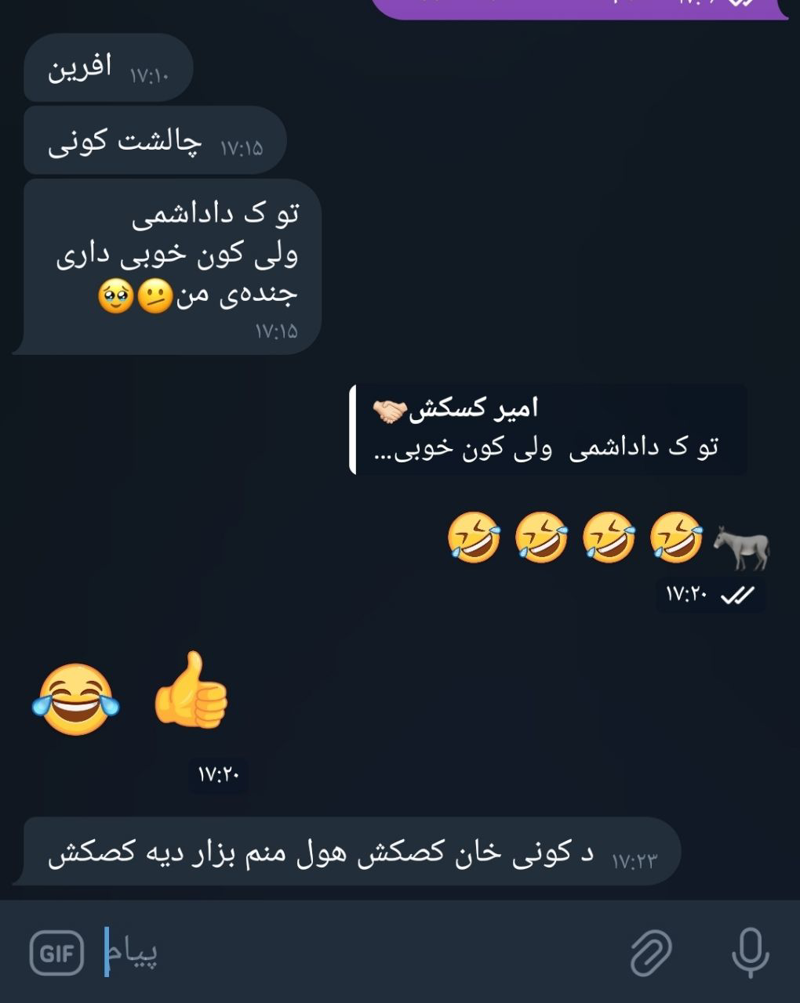Click the message input field 'پیام'
The image size is (800, 1003).
pos(358,952)
